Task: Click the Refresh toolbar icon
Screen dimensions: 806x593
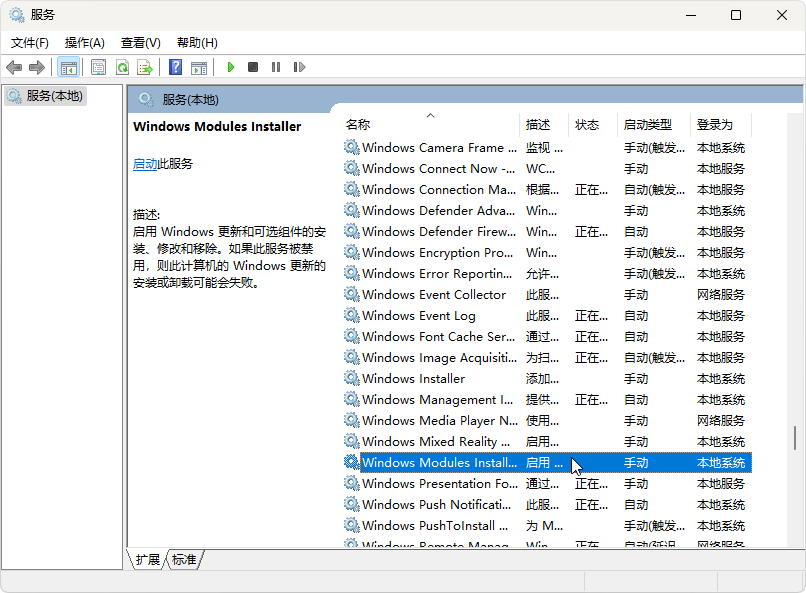Action: 121,67
